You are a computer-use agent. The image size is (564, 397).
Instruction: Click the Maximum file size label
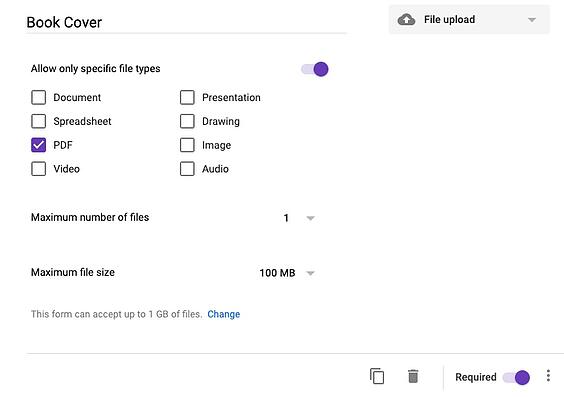tap(73, 272)
